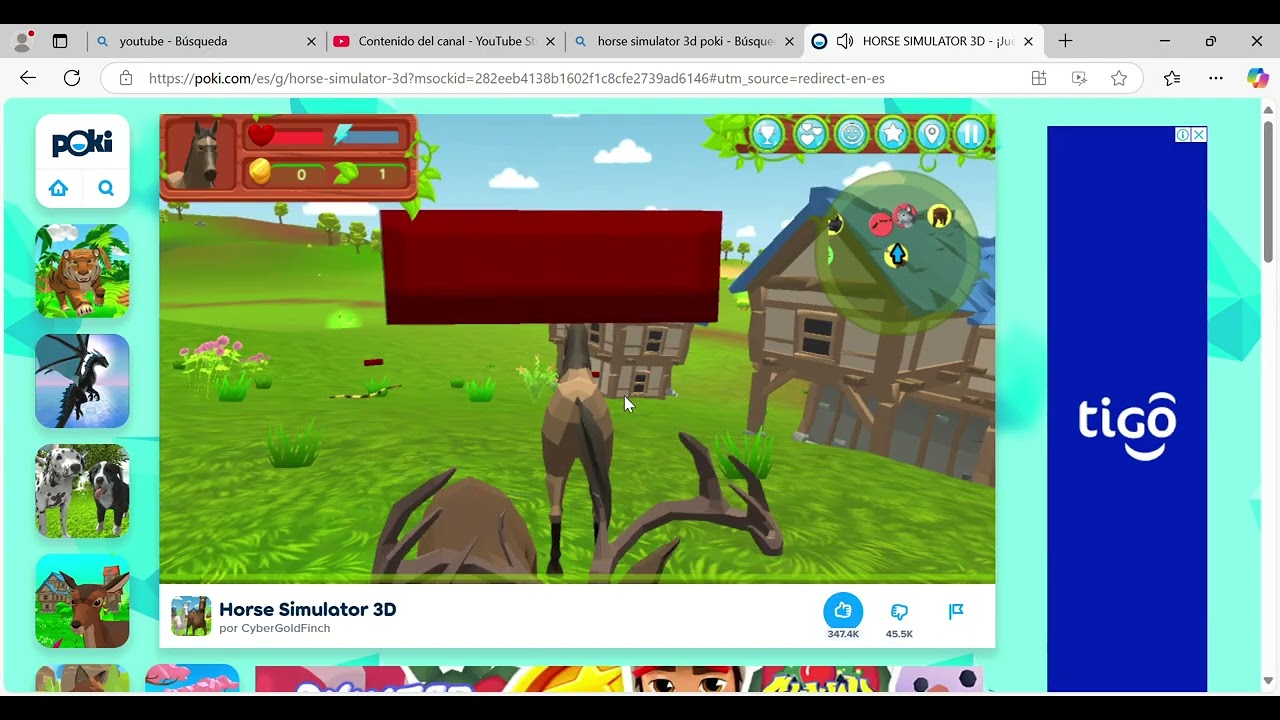Click the red snake marker on minimap
1280x720 pixels.
880,224
